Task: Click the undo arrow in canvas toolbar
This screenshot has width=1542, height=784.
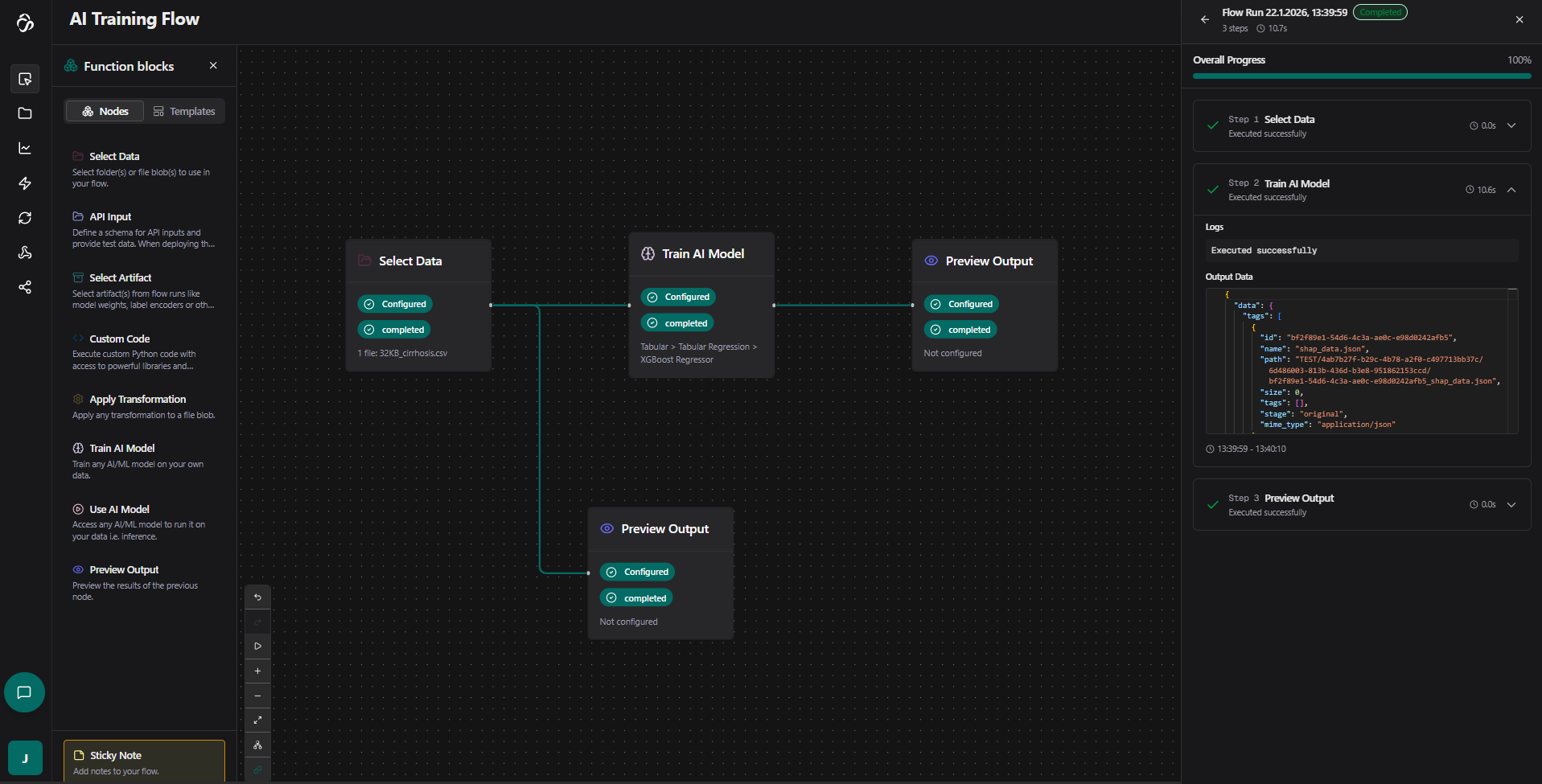Action: tap(257, 597)
